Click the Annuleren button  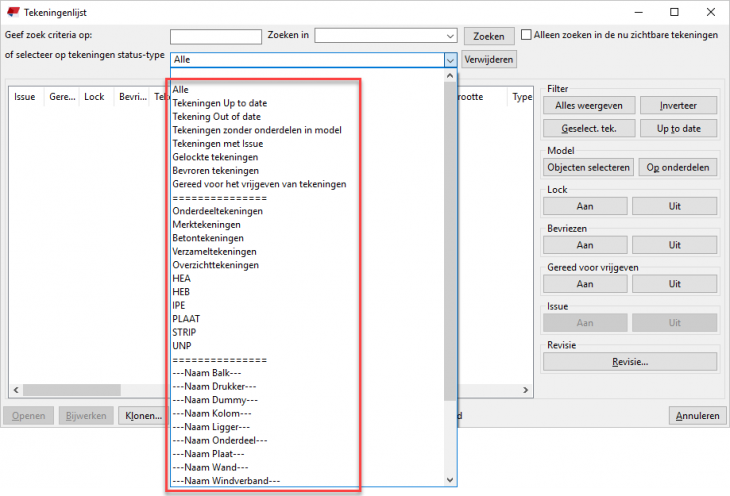coord(697,415)
